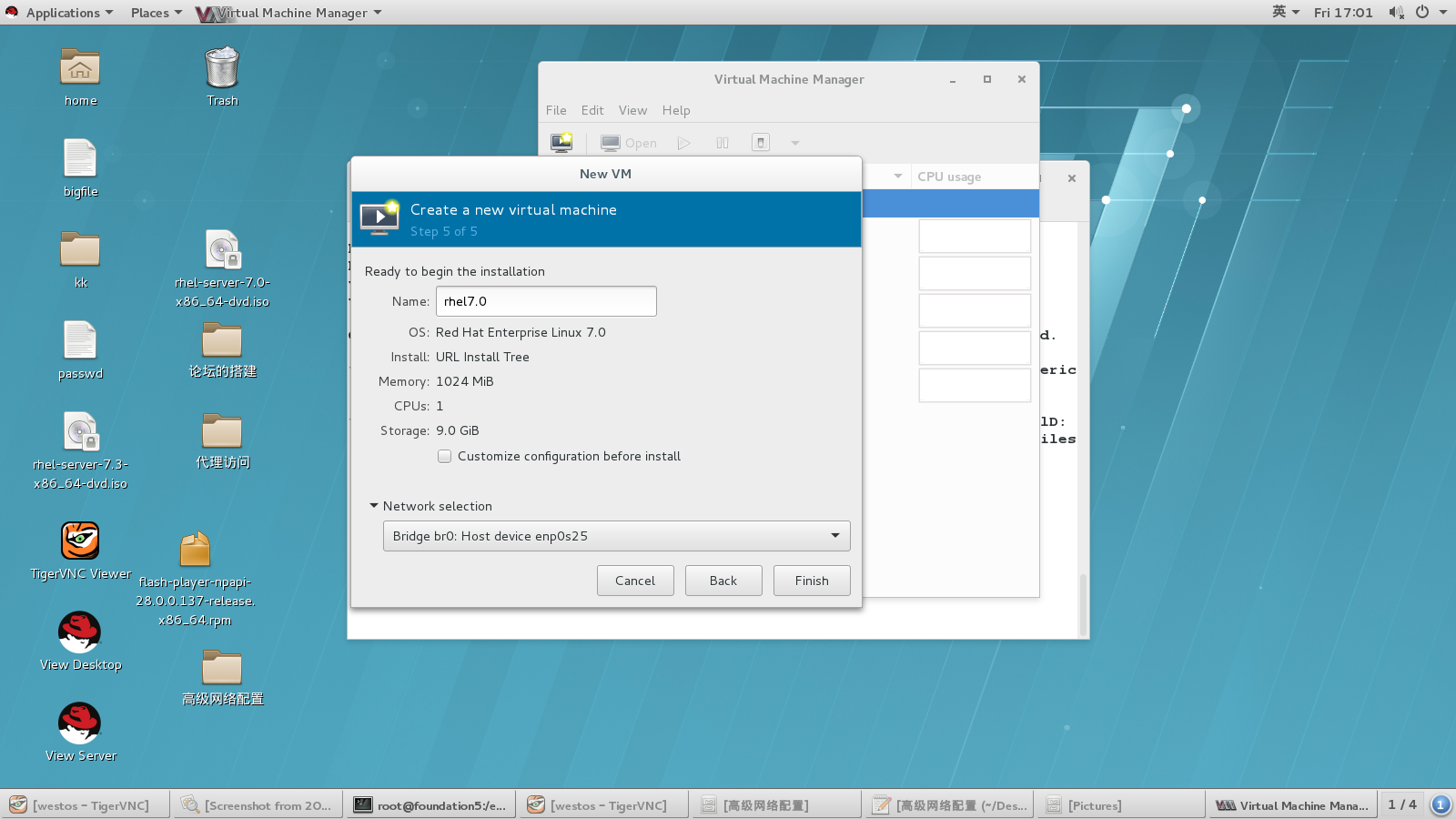The height and width of the screenshot is (819, 1456).
Task: Click the create new virtual machine toolbar icon
Action: [x=561, y=143]
